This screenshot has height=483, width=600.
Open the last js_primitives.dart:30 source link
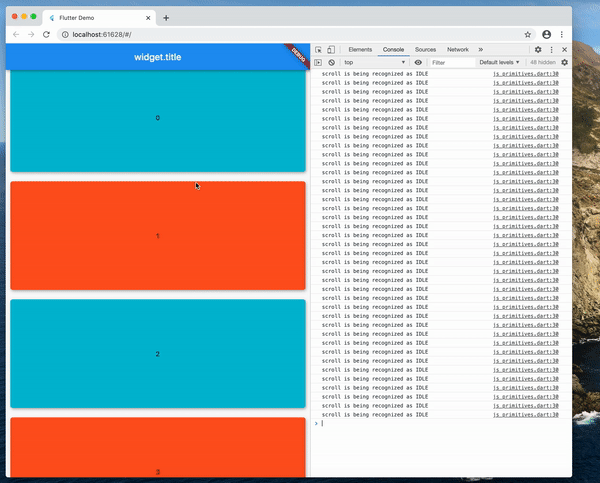coord(526,415)
